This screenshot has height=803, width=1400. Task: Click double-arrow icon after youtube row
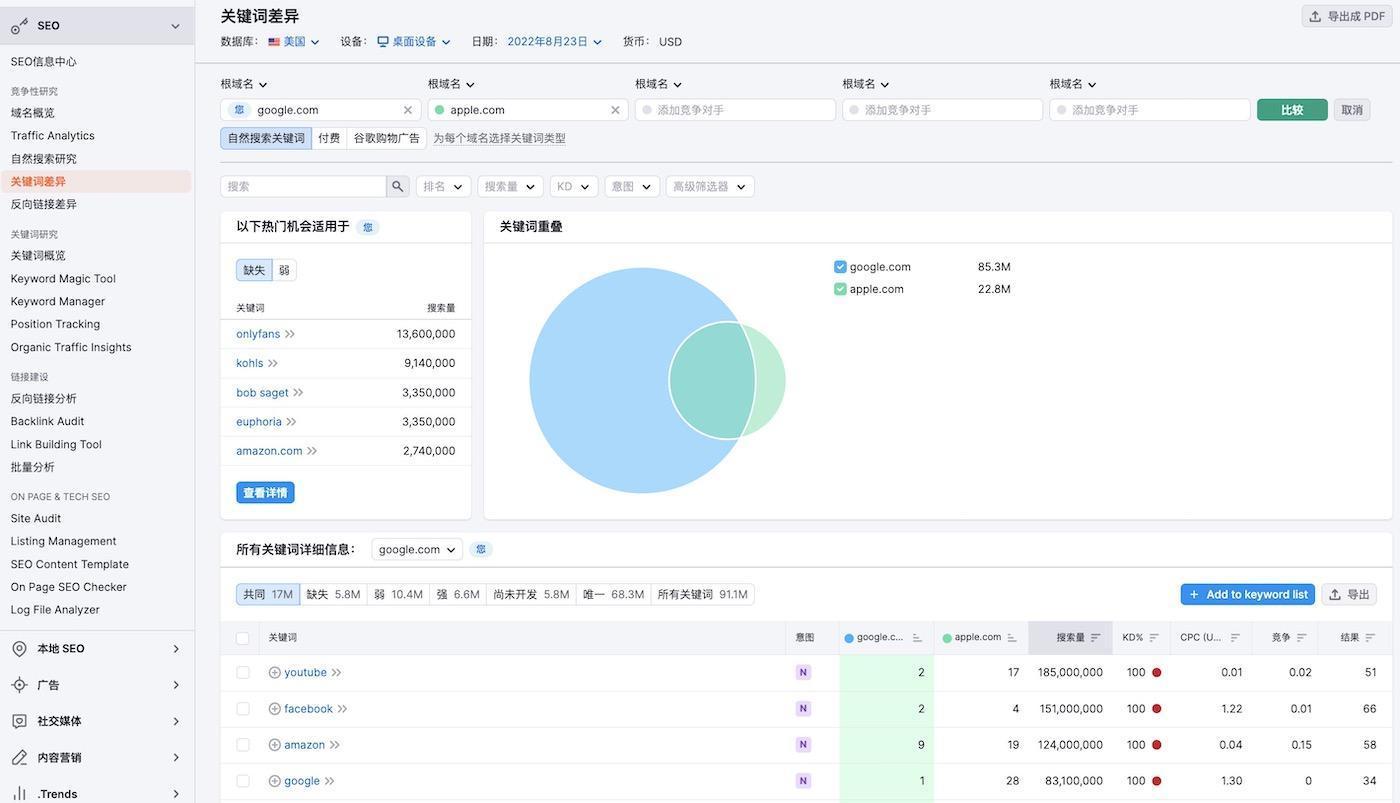pos(336,673)
